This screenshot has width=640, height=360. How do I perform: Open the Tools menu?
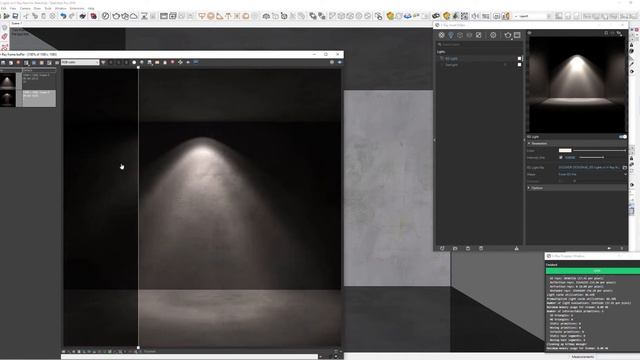tap(48, 8)
